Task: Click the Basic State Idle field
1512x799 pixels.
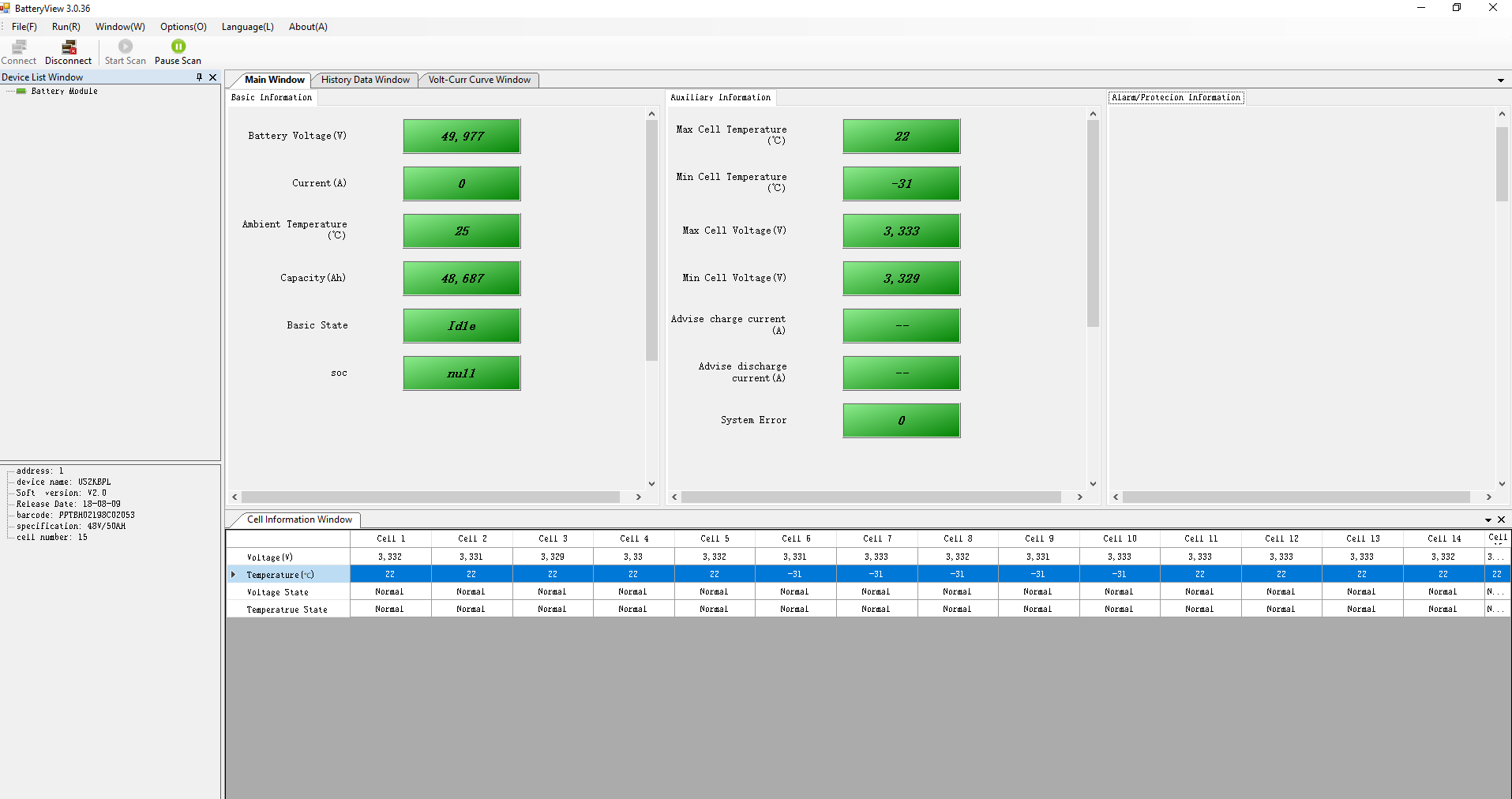Action: tap(462, 326)
